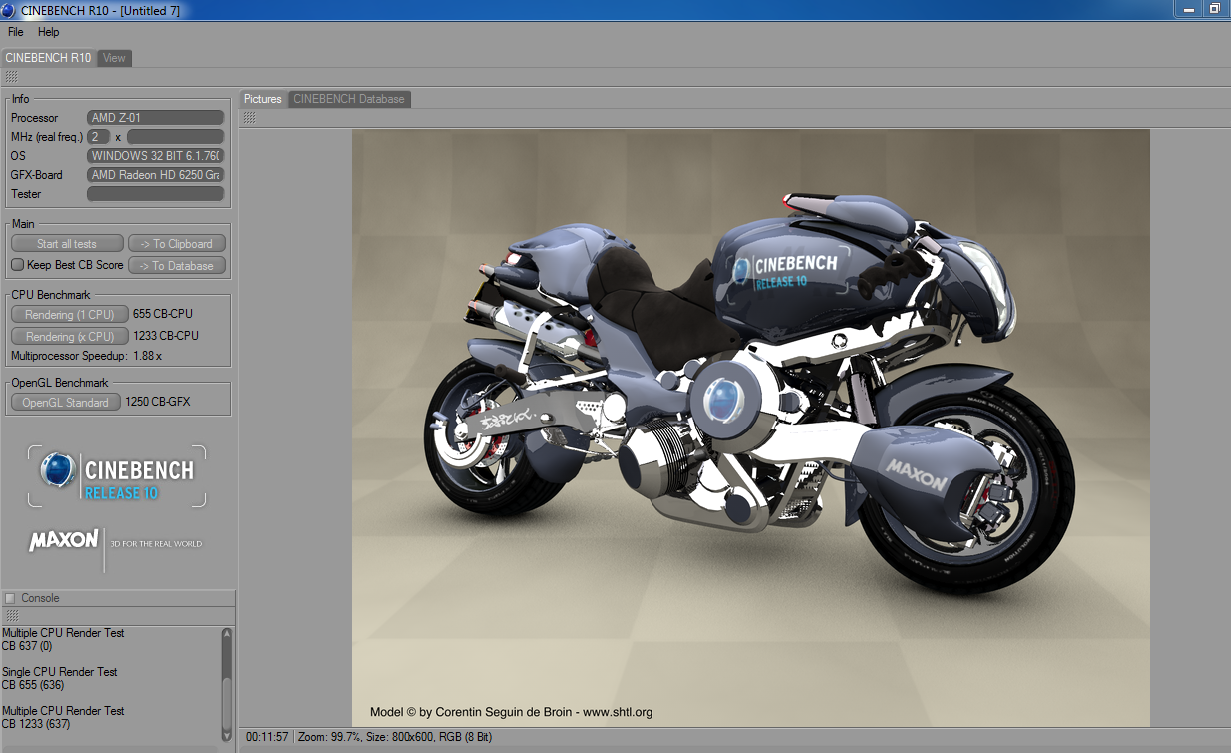Screen dimensions: 1231x753
Task: Click the console scrollbar up arrow
Action: [x=227, y=634]
